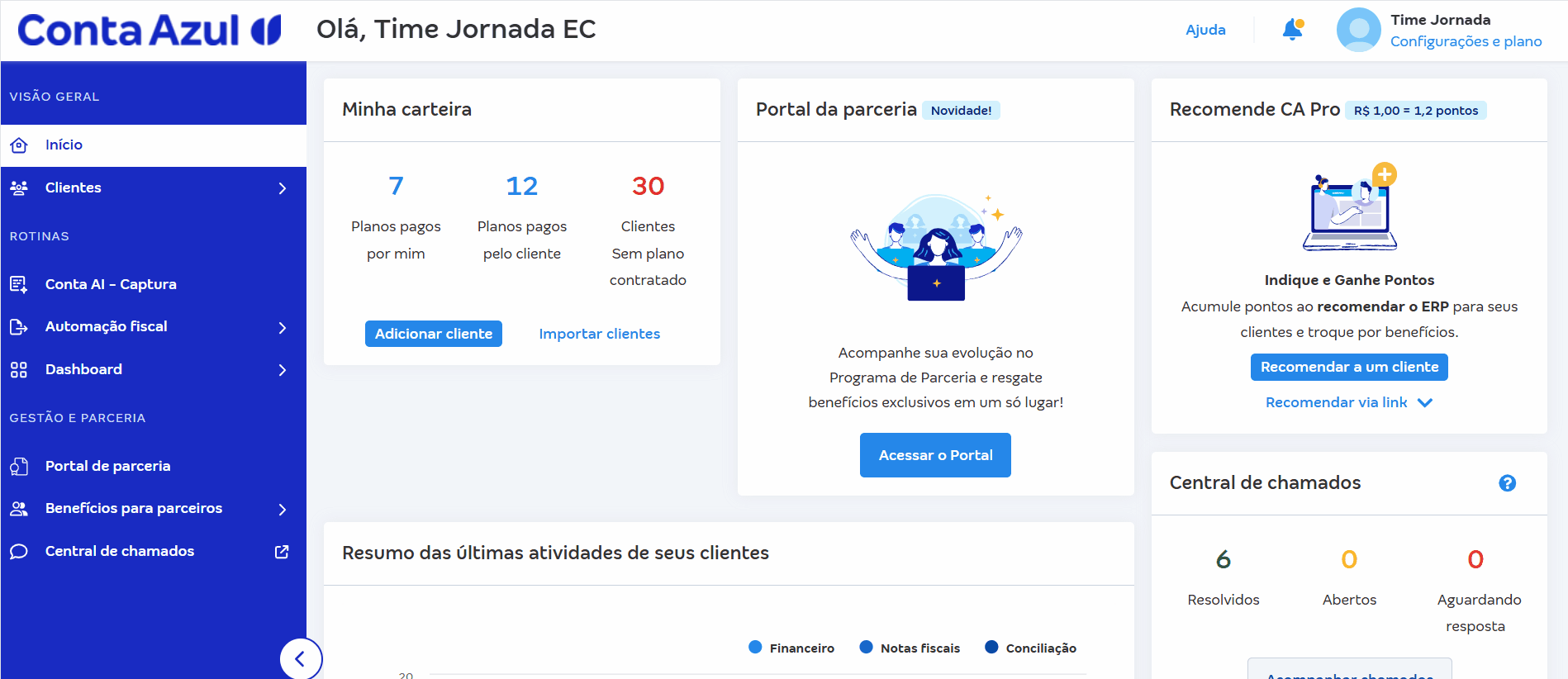Screen dimensions: 1568x679
Task: Click the external link icon beside Central de chamados
Action: point(282,551)
